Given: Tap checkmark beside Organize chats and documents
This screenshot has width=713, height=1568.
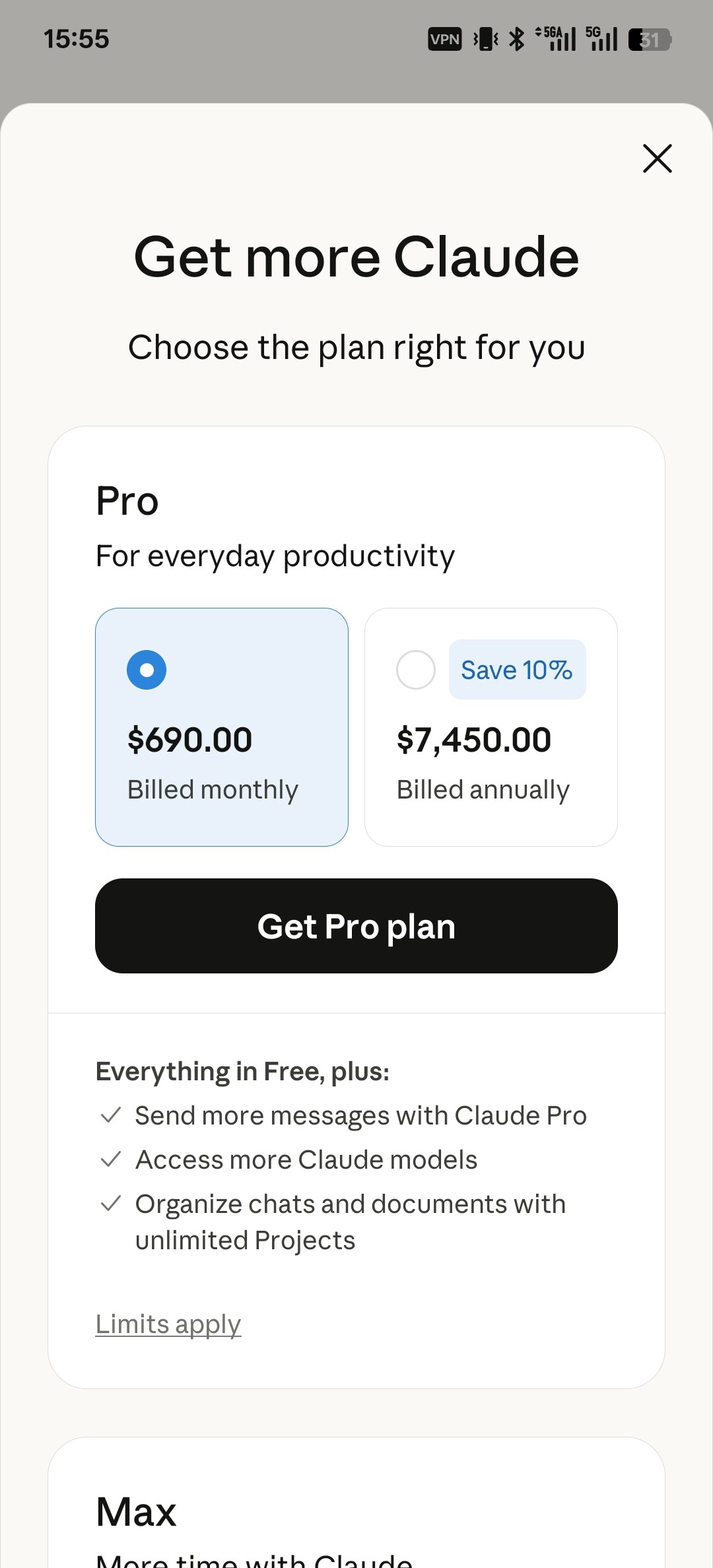Looking at the screenshot, I should tap(110, 1204).
